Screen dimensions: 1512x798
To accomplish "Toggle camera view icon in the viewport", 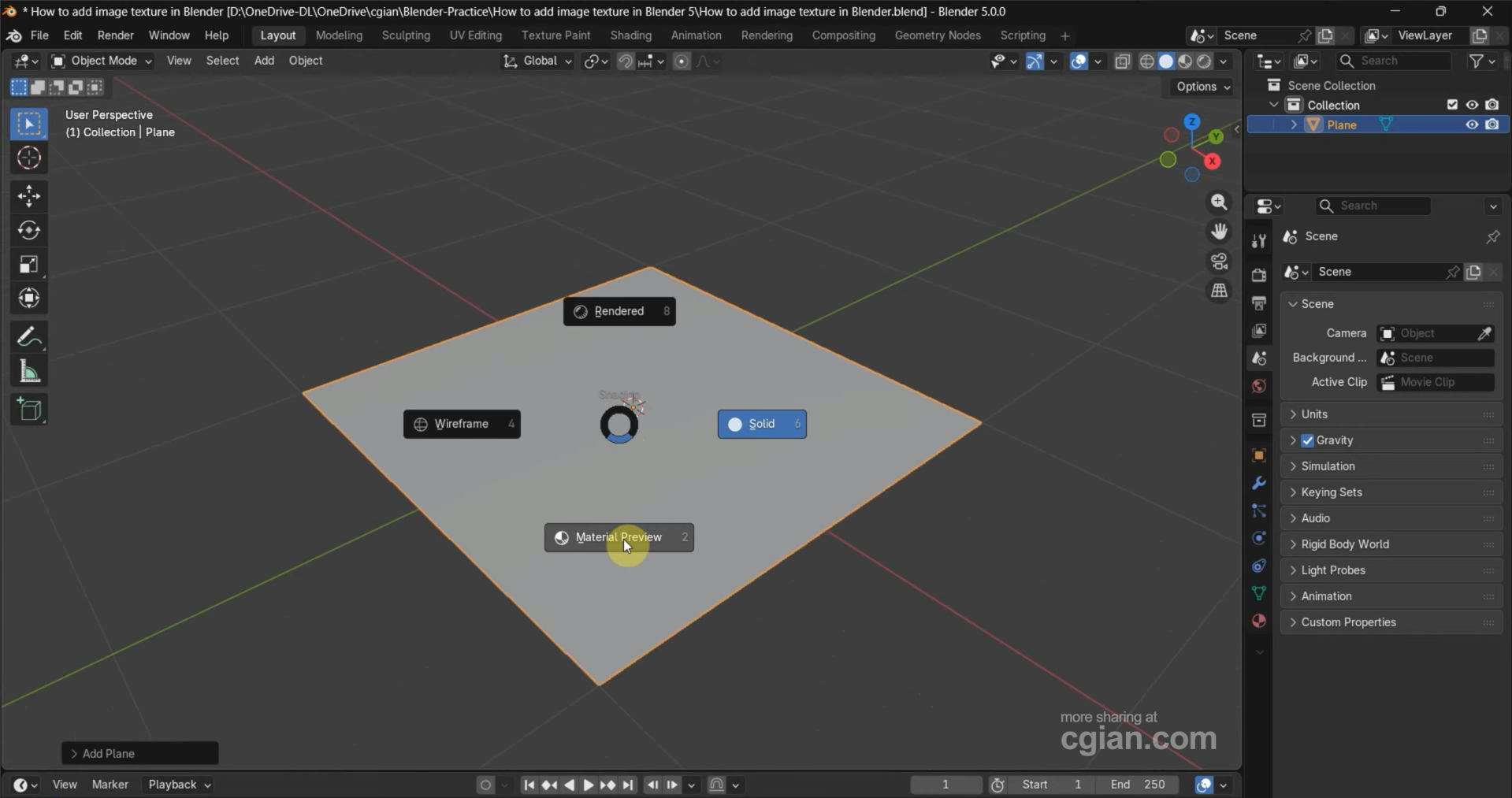I will (x=1219, y=261).
